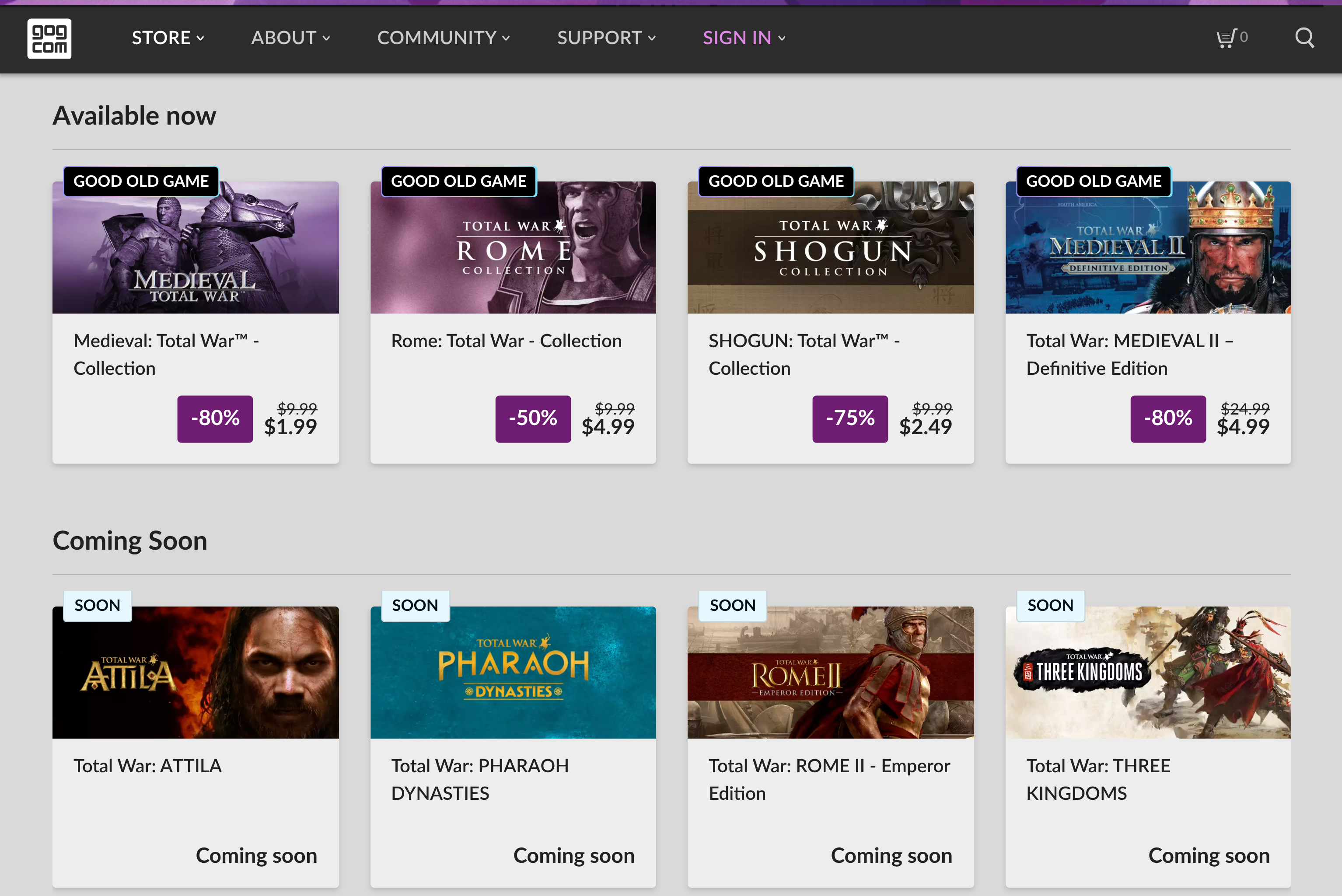This screenshot has width=1342, height=896.
Task: Click the Rome Collection cover image
Action: 513,251
